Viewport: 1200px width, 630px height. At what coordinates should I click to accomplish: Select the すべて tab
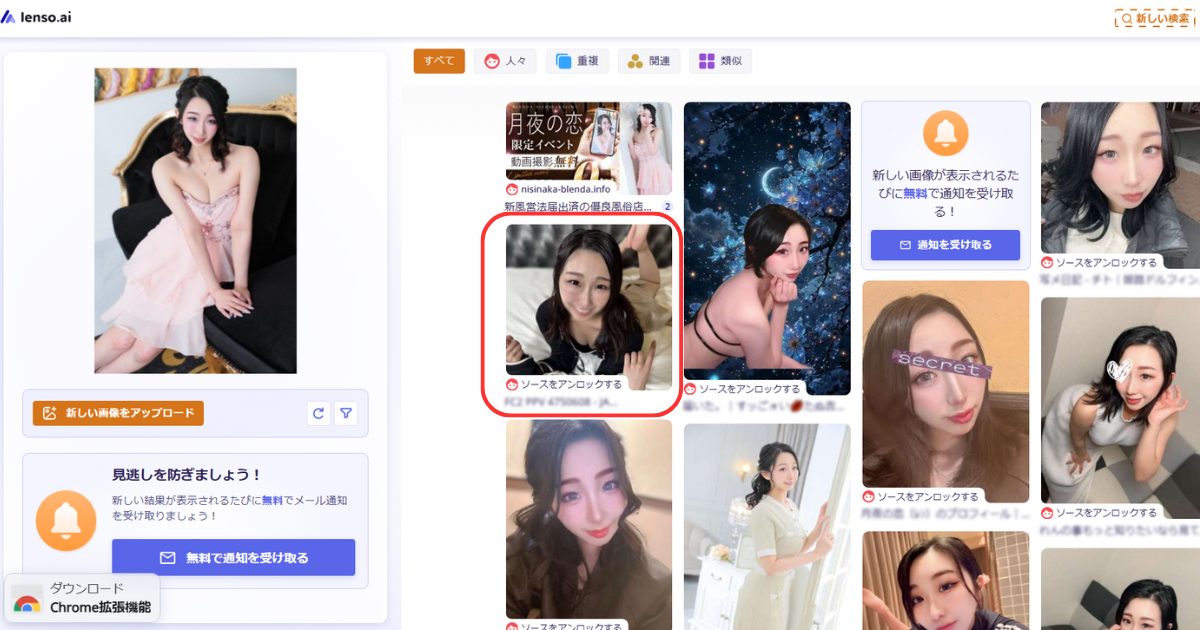(439, 61)
